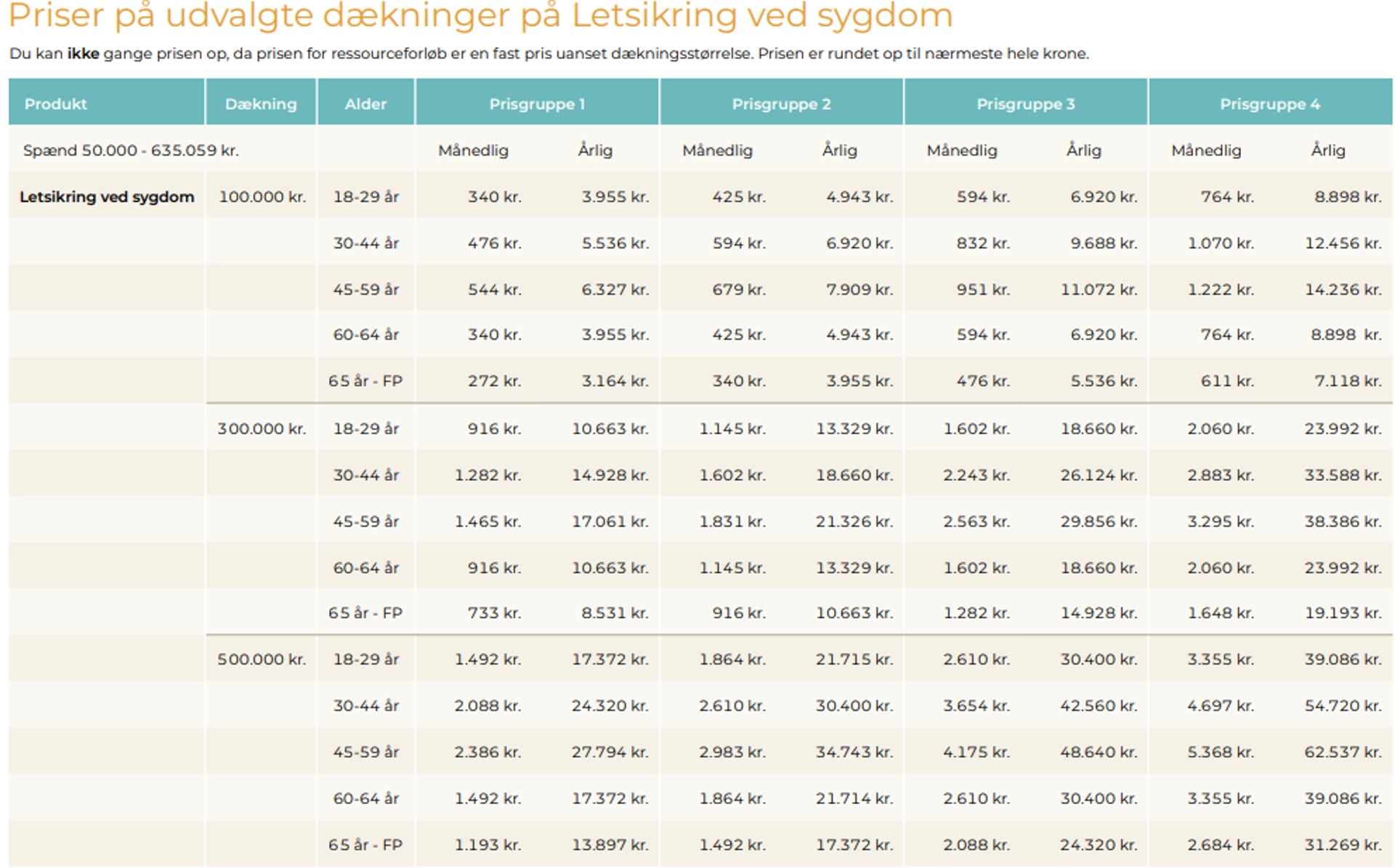Click the 'Spænd 50.000 - 635.059 kr.' cell
Viewport: 1395px width, 868px height.
[131, 150]
